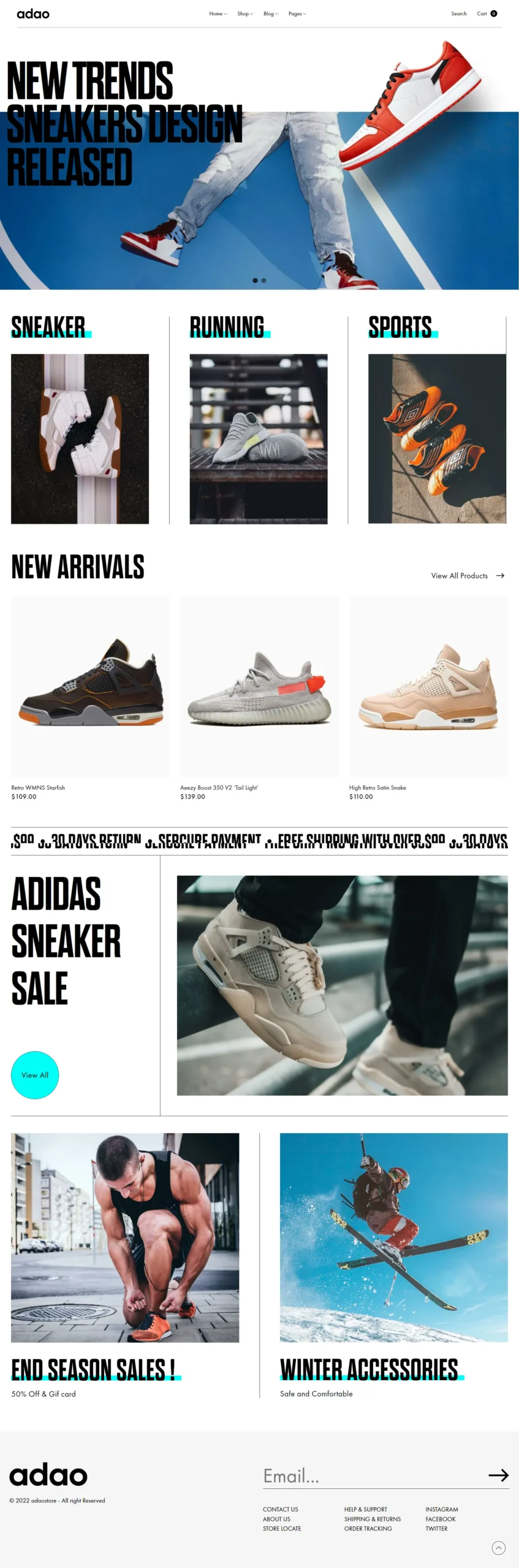Click the footer adao logo
519x1568 pixels.
(x=48, y=1475)
